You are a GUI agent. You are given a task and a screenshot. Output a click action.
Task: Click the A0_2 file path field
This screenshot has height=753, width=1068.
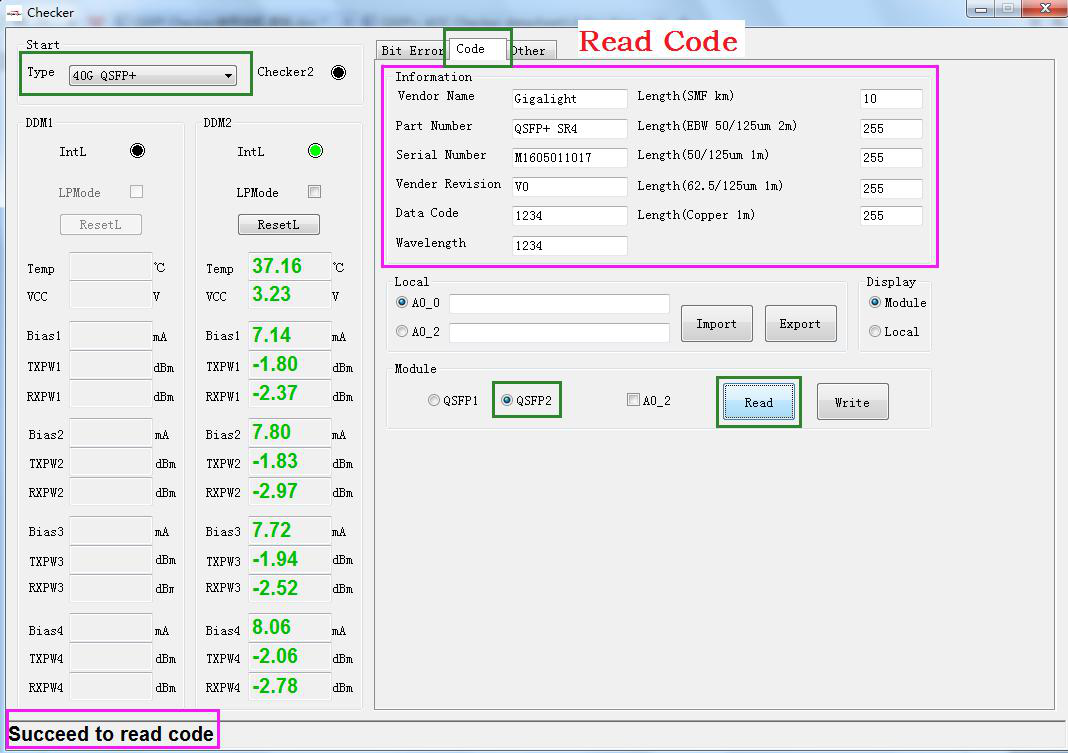click(x=559, y=332)
